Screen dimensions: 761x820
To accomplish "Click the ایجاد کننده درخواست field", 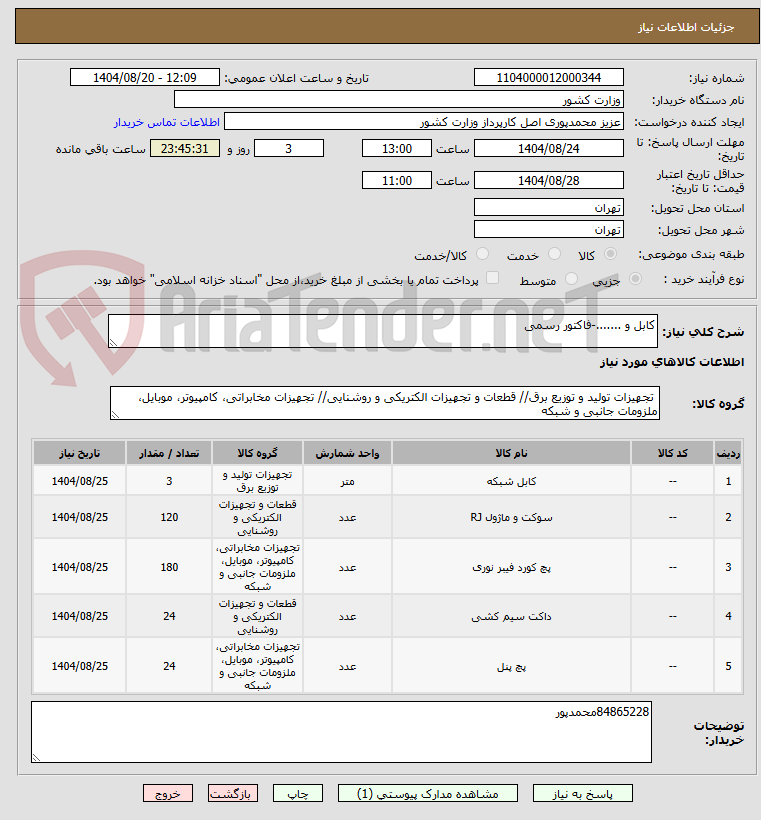I will click(x=424, y=121).
